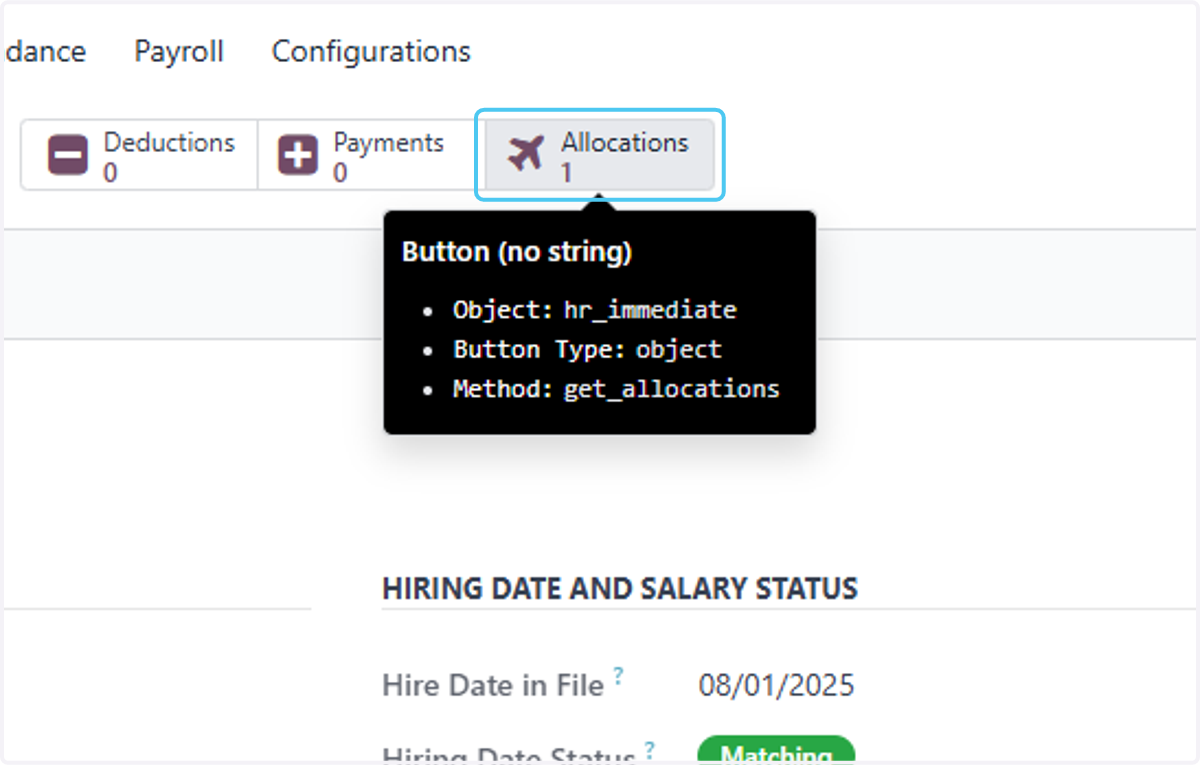
Task: Click the get_allocations method text in tooltip
Action: 672,389
